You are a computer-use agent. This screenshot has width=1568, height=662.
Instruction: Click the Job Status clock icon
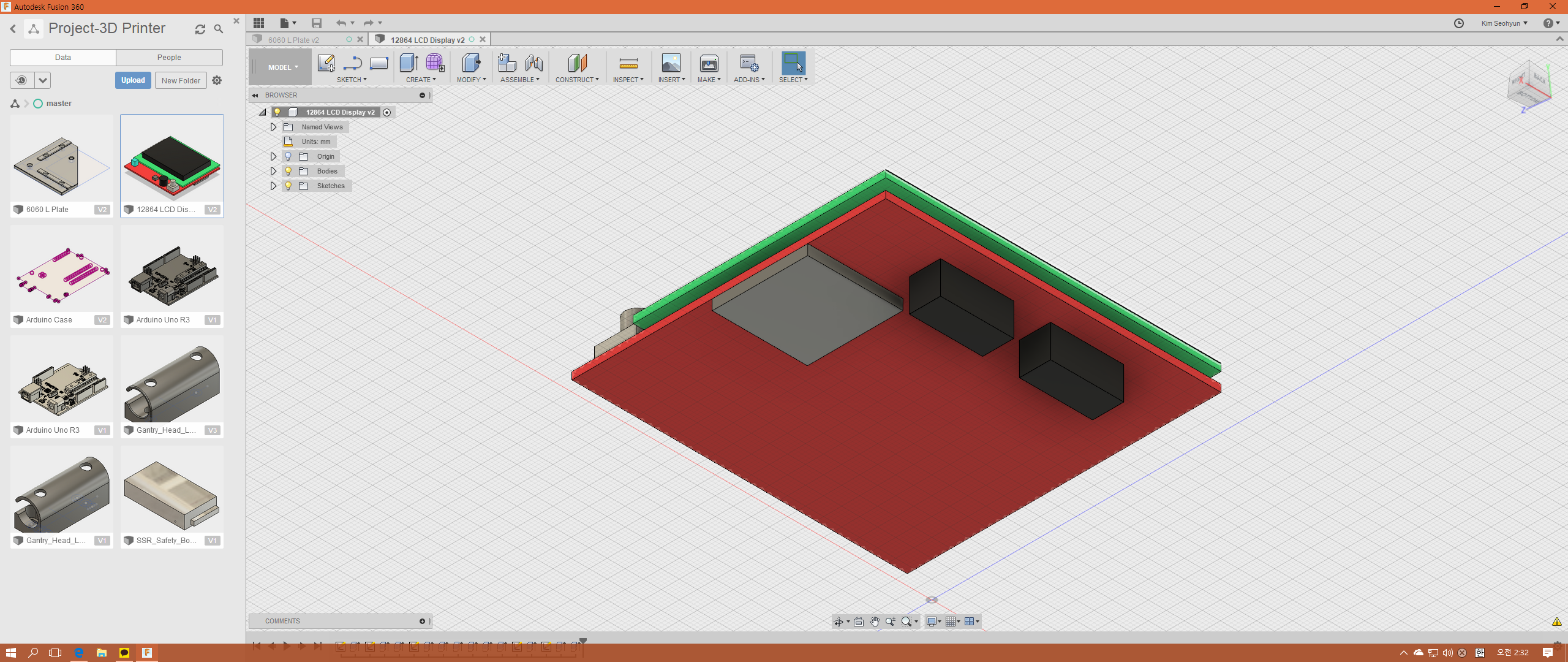click(1459, 23)
